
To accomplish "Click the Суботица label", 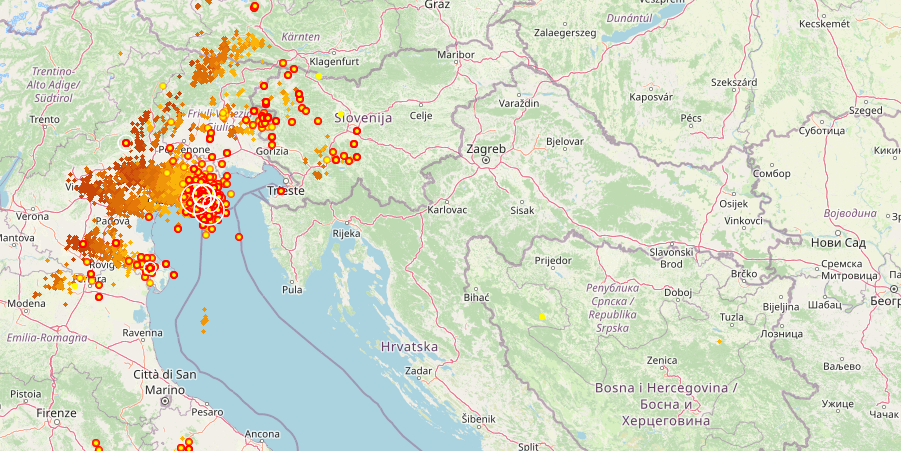I will 822,131.
